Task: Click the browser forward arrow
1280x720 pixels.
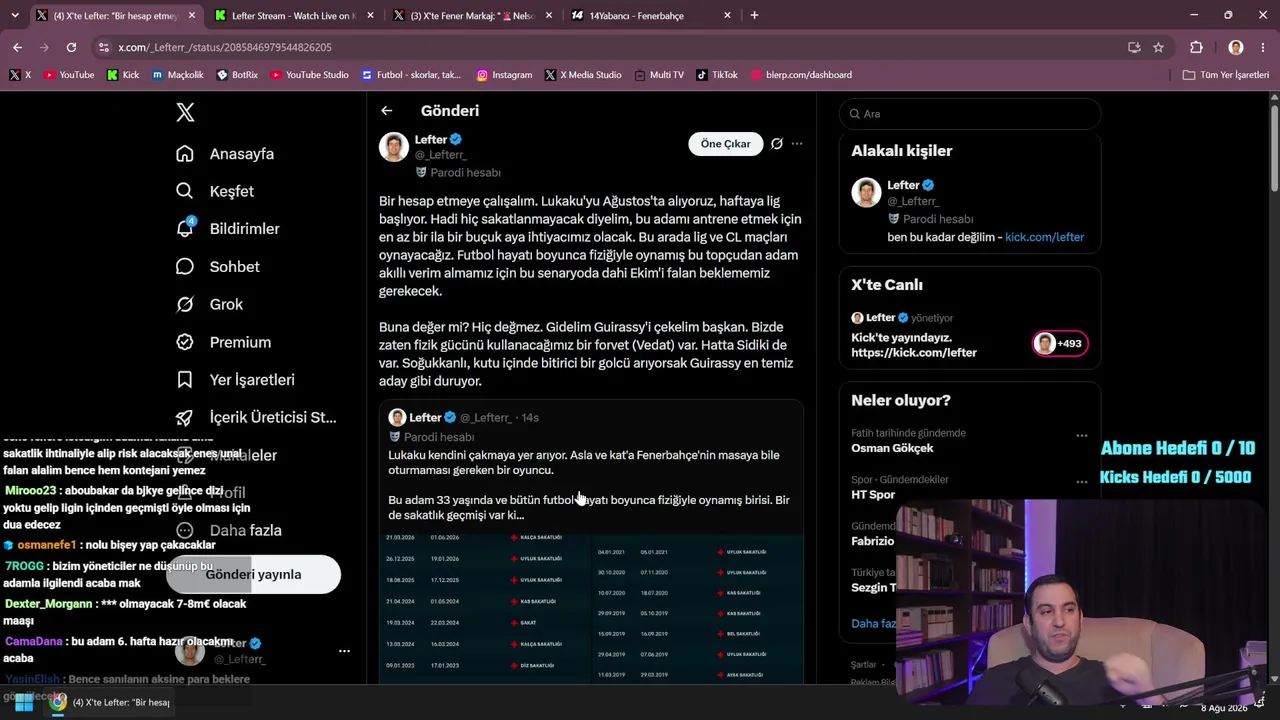Action: (x=44, y=47)
